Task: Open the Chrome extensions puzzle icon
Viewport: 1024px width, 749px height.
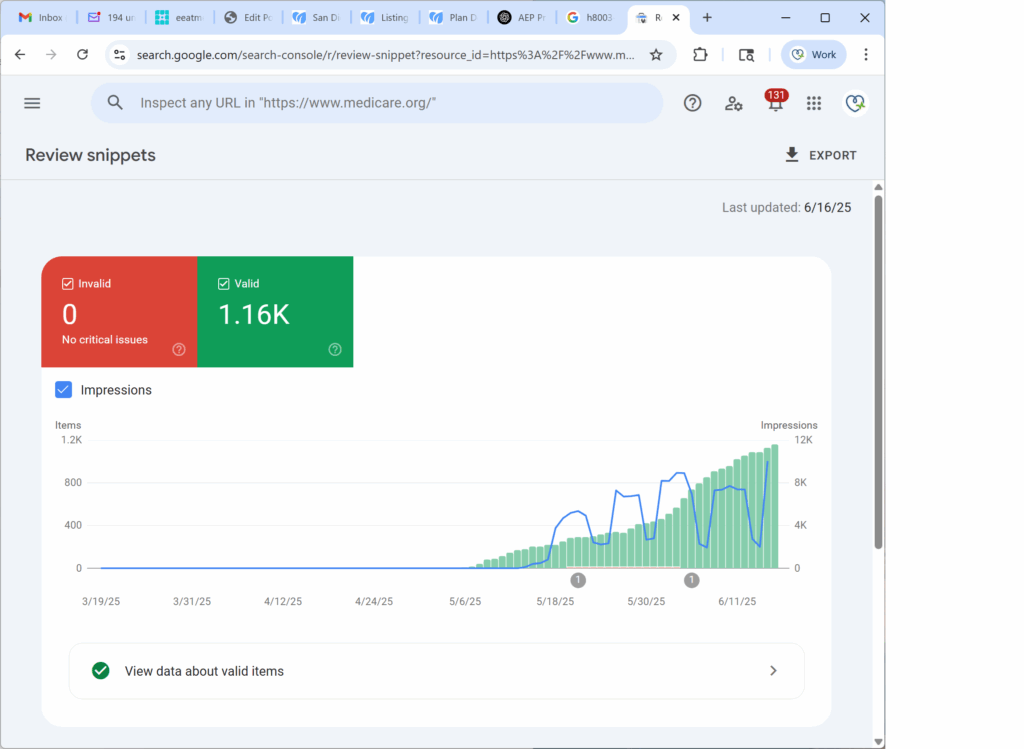Action: pos(700,55)
